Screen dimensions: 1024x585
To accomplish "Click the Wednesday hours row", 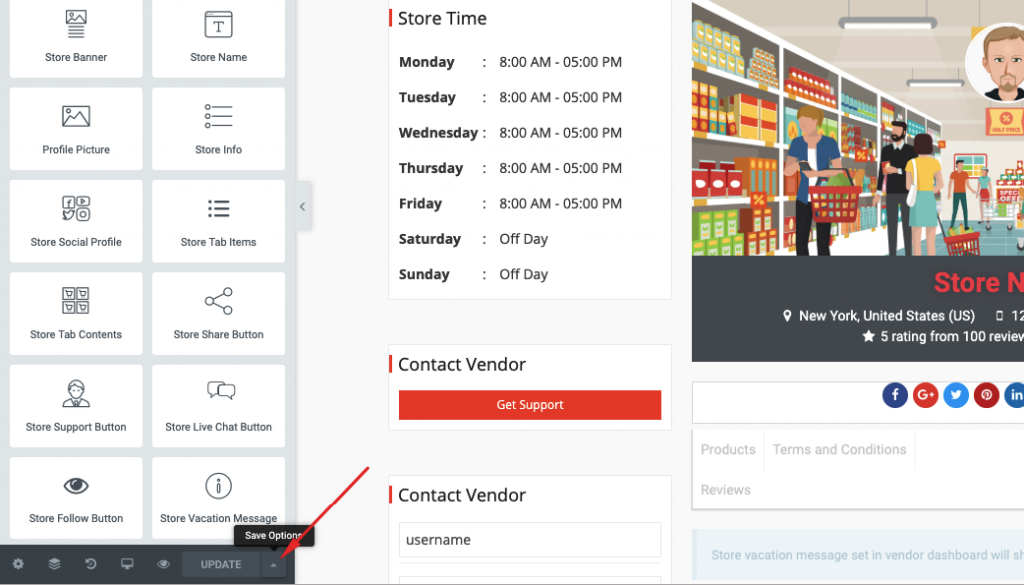I will coord(510,133).
